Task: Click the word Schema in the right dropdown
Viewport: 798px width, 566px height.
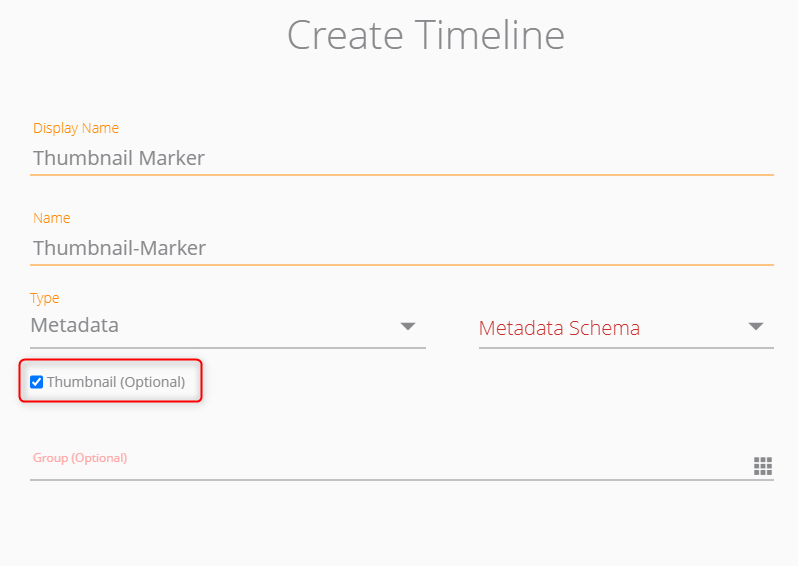Action: coord(605,328)
